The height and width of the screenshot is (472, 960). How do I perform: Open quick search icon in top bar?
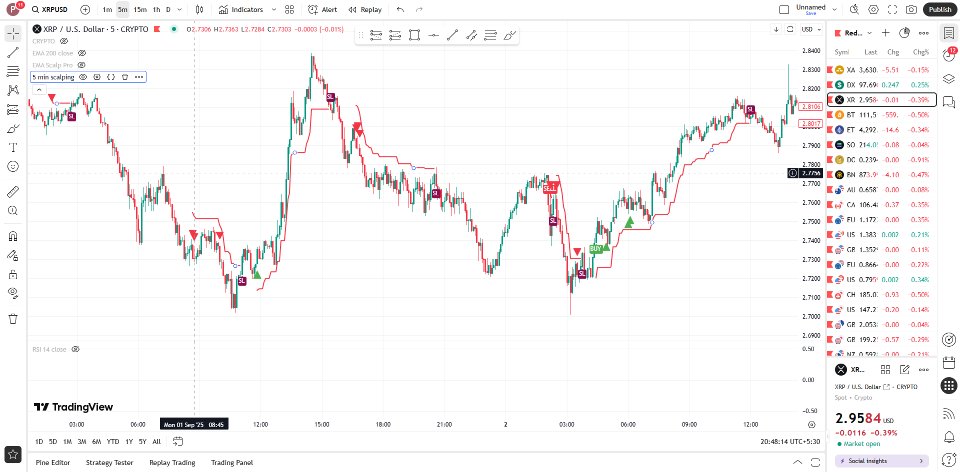[x=855, y=10]
